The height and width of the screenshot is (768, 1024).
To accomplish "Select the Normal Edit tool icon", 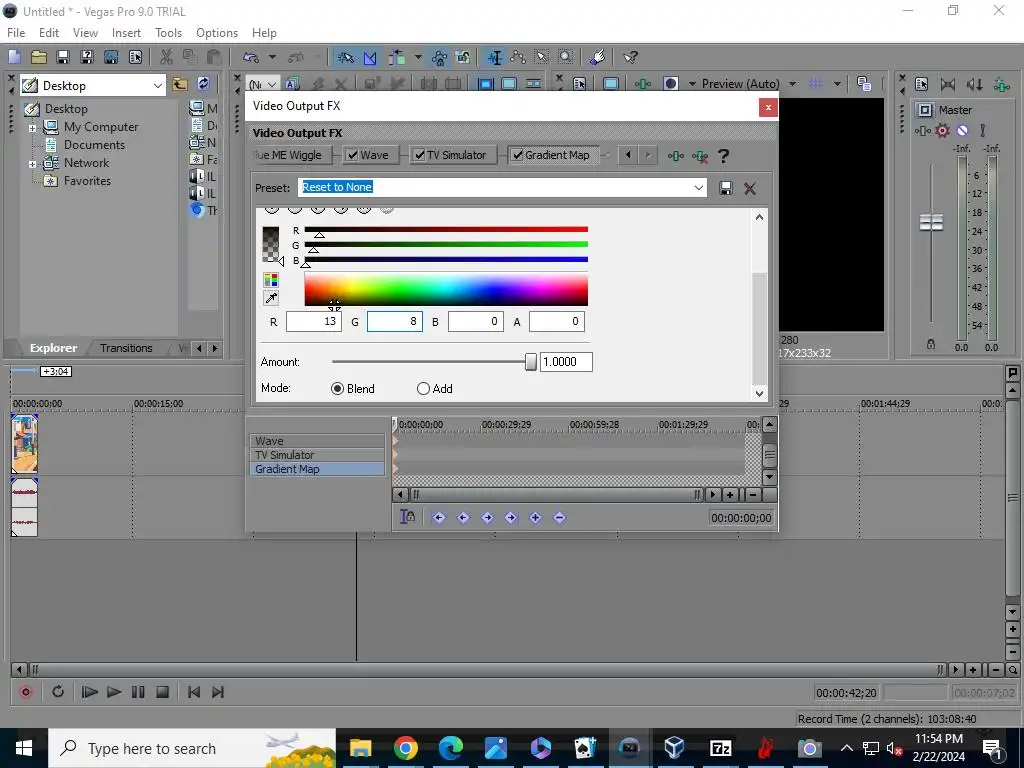I will click(494, 57).
